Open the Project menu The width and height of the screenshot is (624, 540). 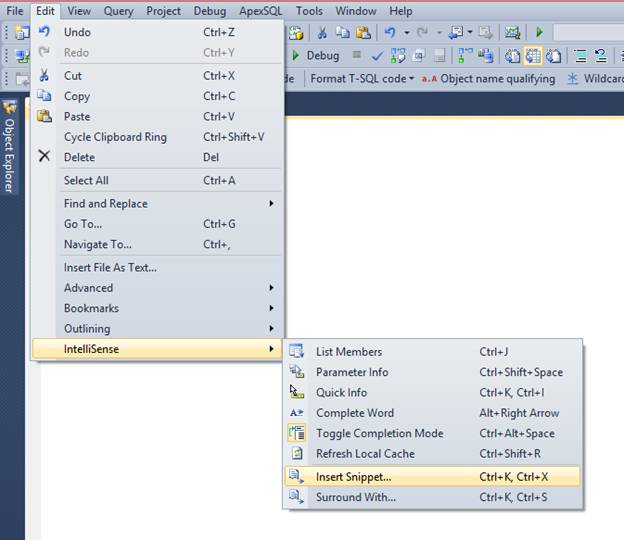(x=163, y=11)
